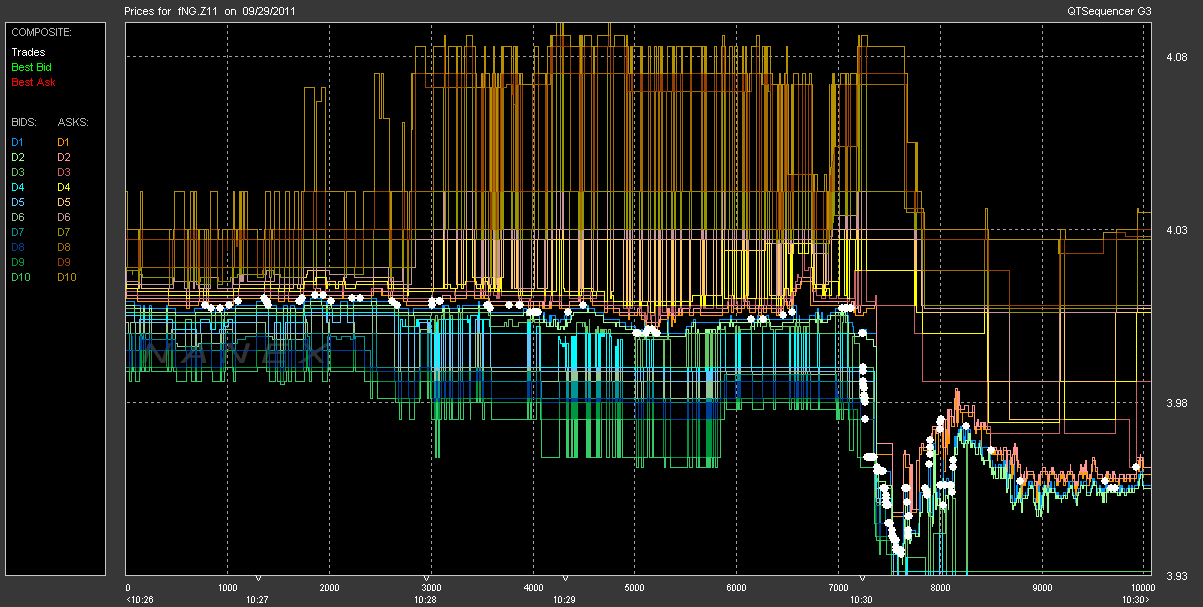Click the 'QTSequencer G3' label
Screen dimensions: 1203x607
(x=1110, y=10)
